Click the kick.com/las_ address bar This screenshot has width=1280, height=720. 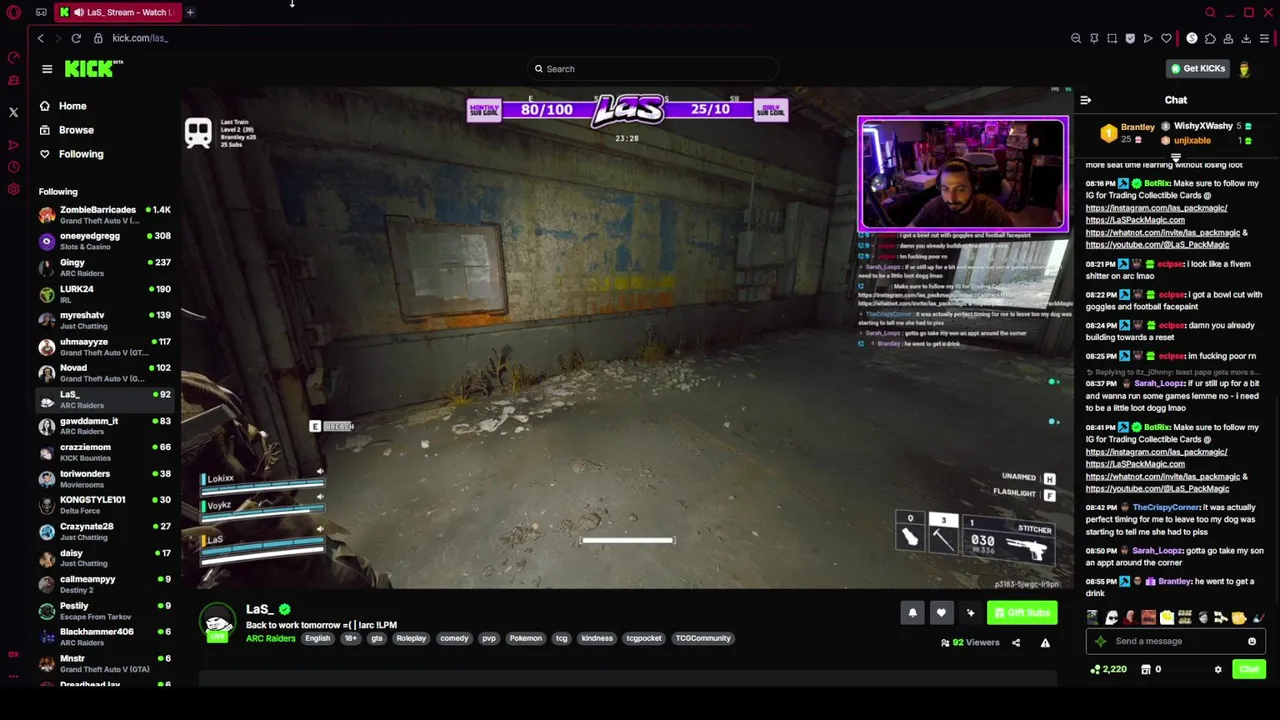[x=140, y=38]
